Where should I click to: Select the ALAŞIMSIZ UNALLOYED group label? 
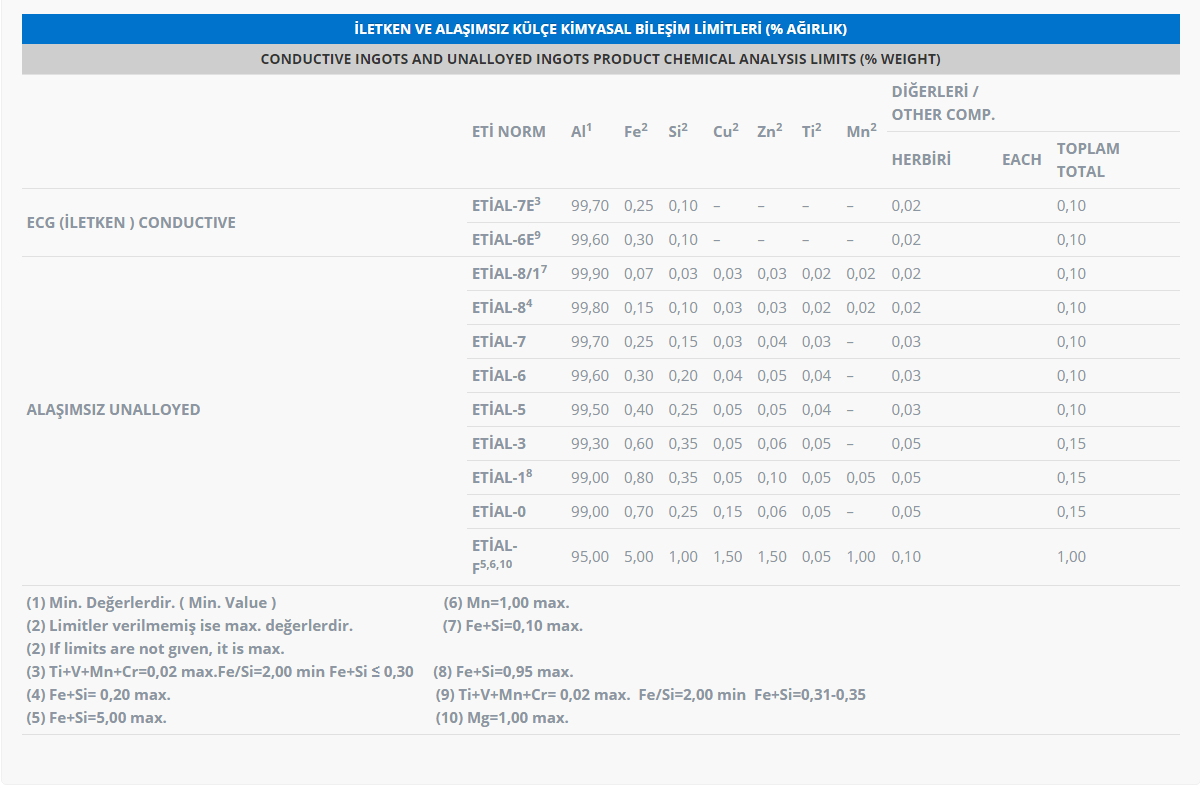(x=113, y=410)
